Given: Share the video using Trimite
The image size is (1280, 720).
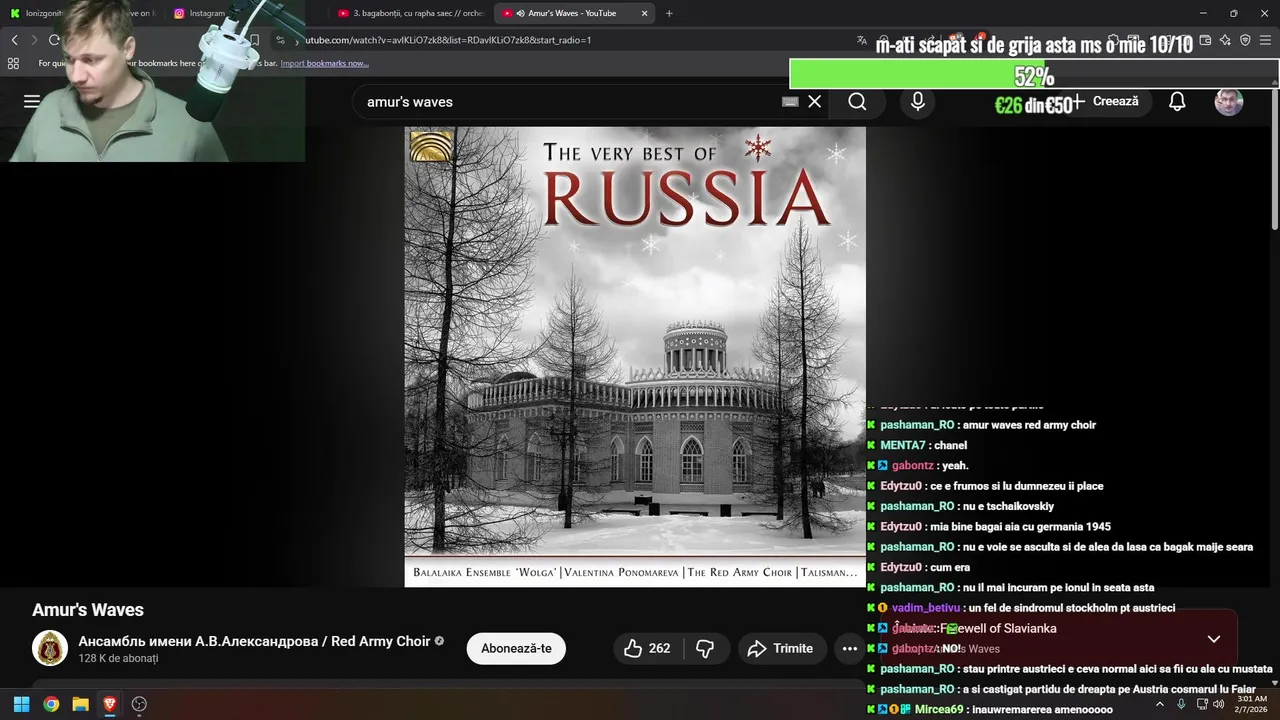Looking at the screenshot, I should [x=782, y=648].
